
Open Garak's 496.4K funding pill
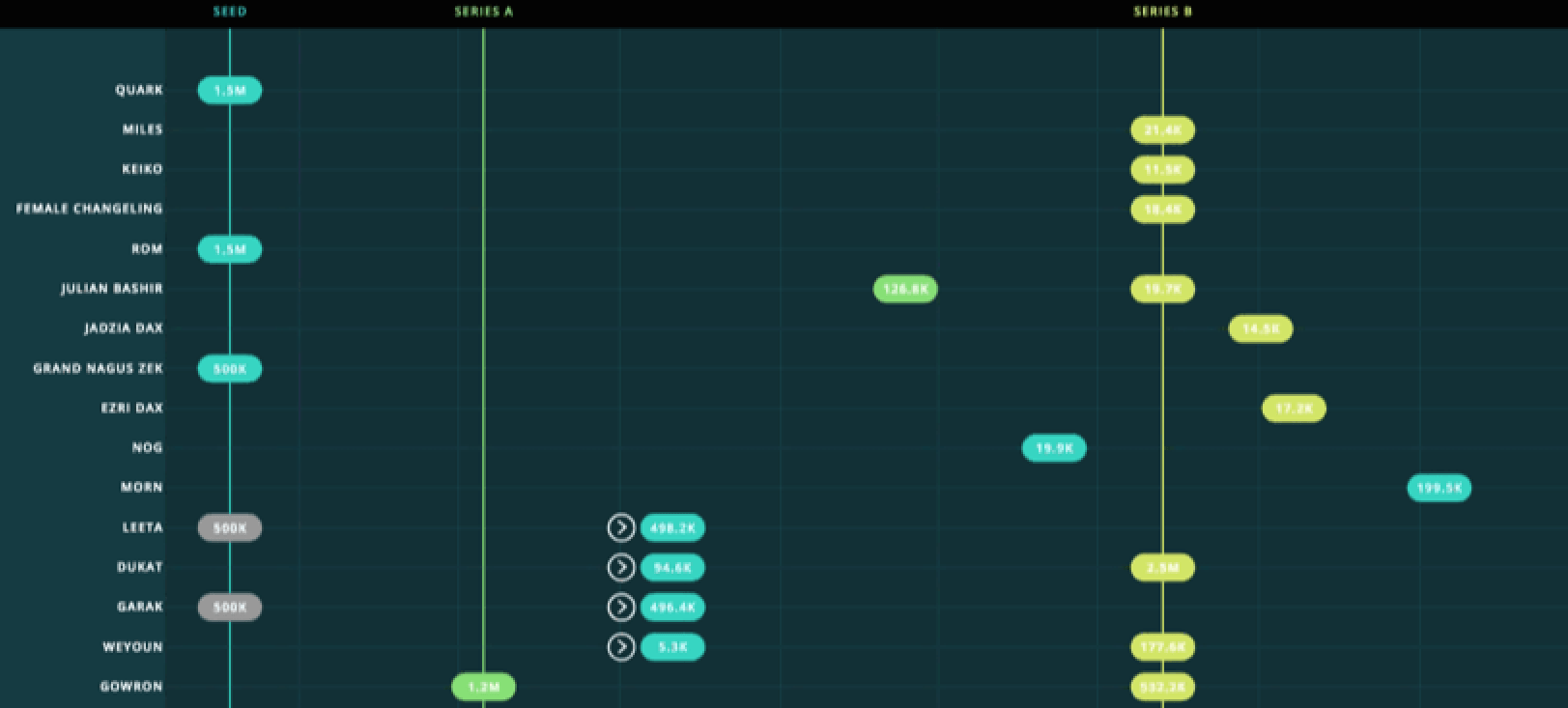pyautogui.click(x=672, y=607)
